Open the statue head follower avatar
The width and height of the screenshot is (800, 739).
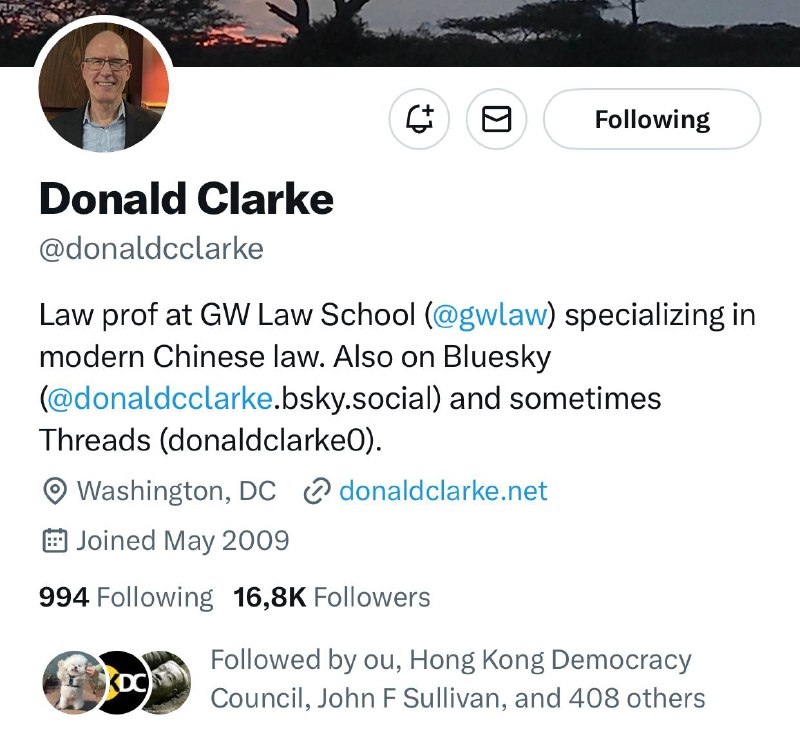pyautogui.click(x=168, y=682)
